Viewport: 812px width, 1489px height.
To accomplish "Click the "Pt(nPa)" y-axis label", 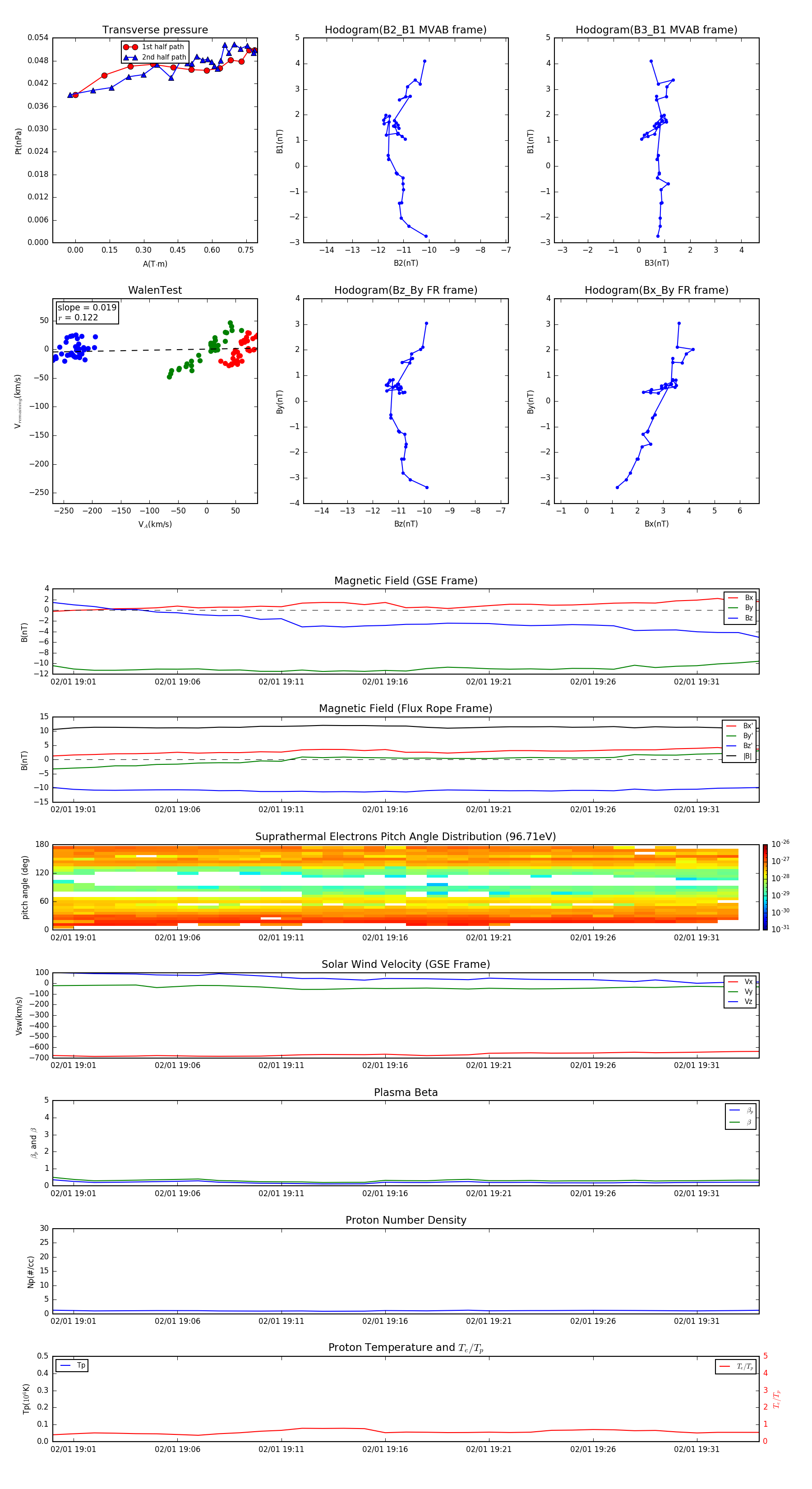I will tap(18, 141).
